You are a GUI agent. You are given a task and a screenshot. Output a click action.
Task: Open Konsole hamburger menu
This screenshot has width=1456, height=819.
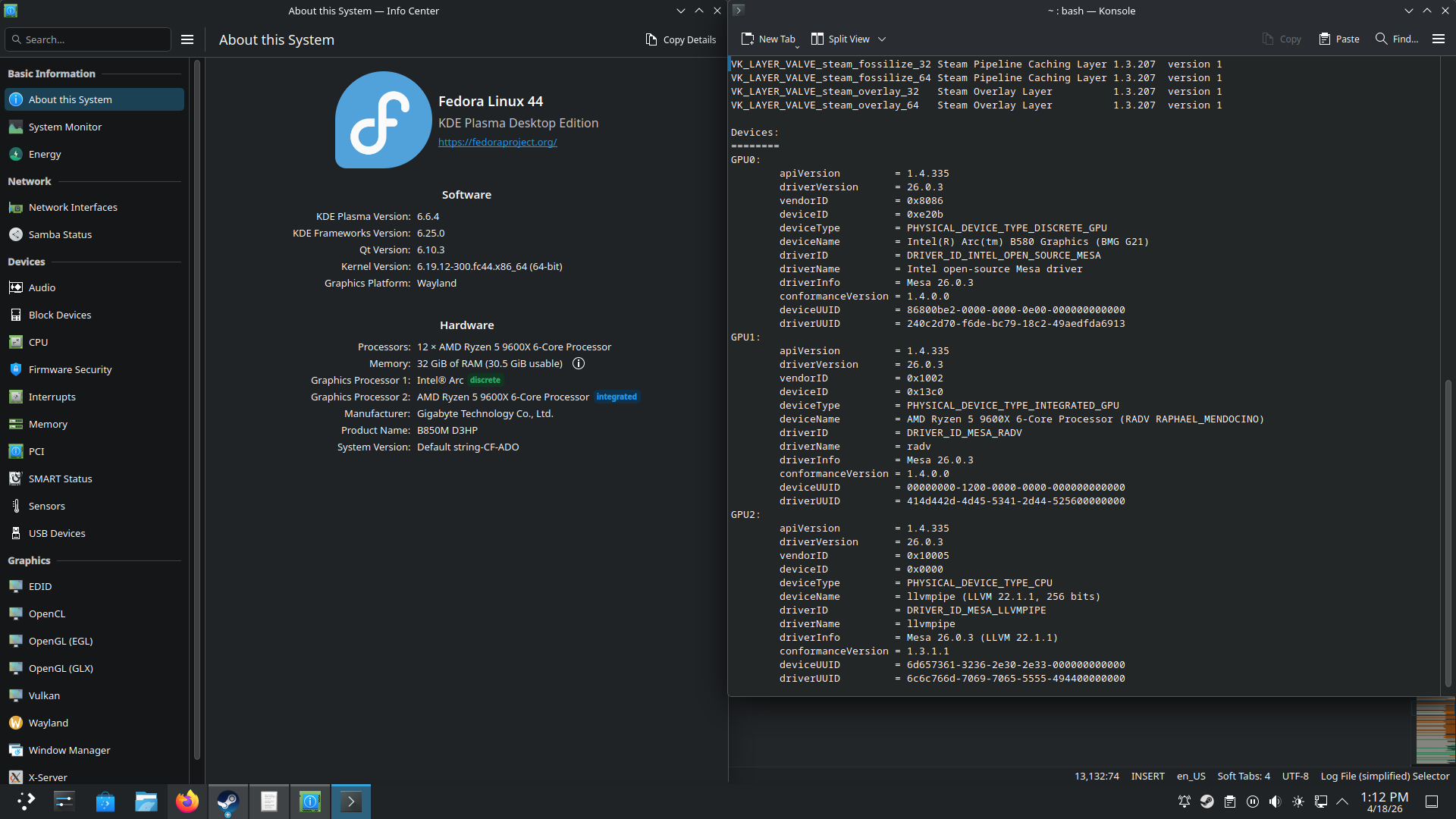click(x=1438, y=39)
